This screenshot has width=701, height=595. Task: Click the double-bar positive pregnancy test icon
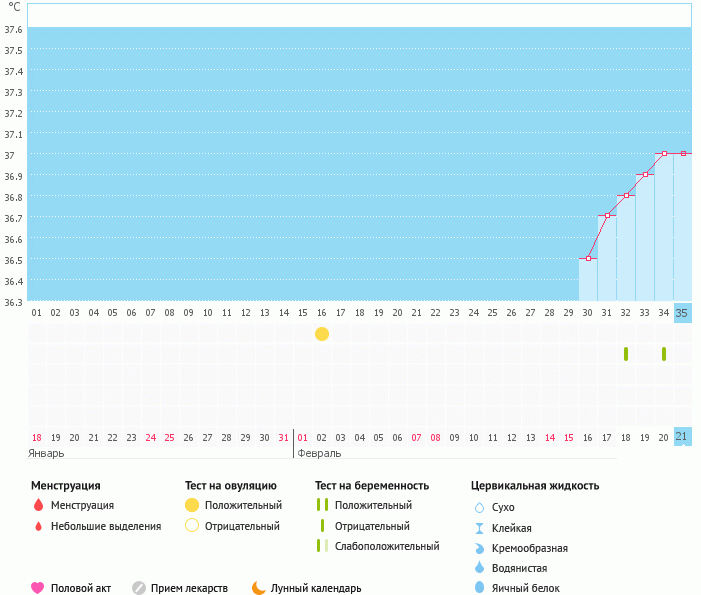tap(322, 505)
